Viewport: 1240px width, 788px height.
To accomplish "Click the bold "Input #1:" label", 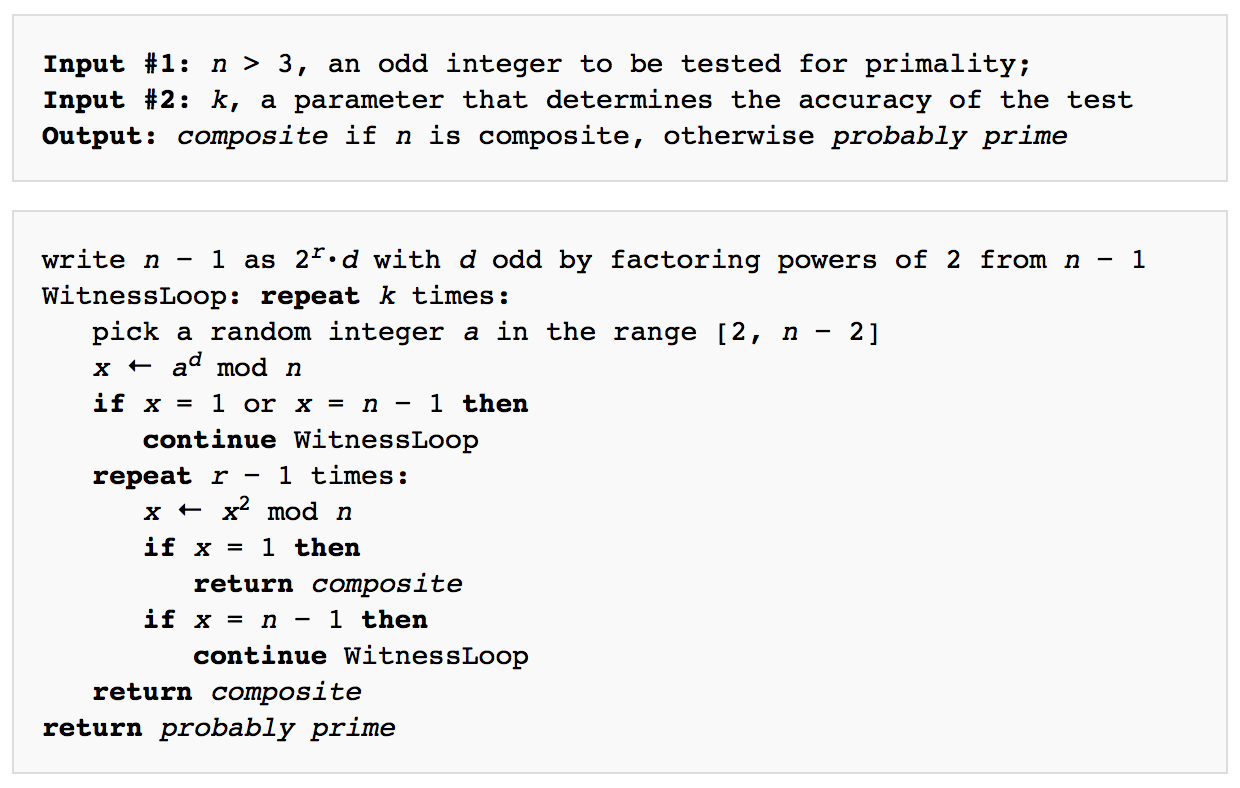I will (118, 64).
